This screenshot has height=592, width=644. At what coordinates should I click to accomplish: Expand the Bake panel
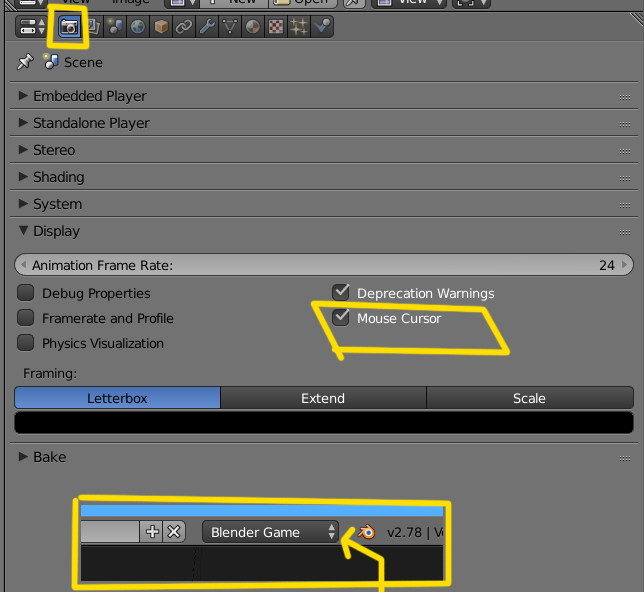tap(23, 456)
